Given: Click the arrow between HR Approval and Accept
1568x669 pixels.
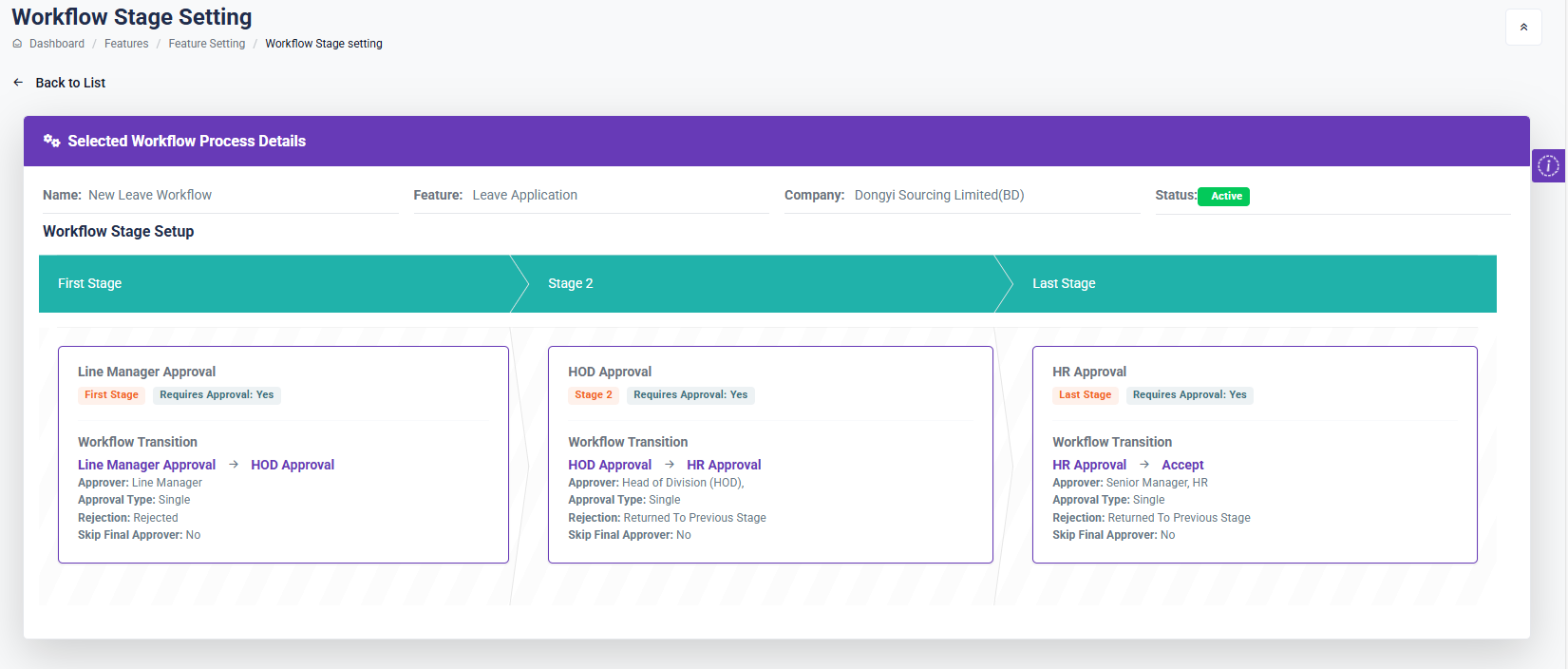Looking at the screenshot, I should tap(1144, 465).
